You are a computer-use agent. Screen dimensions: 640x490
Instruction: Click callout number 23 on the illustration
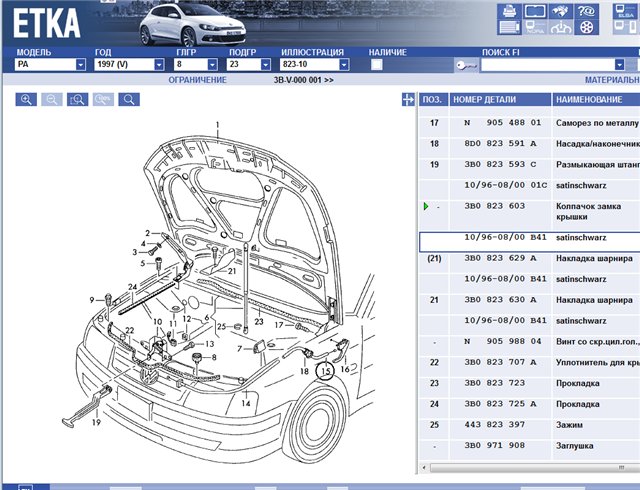(x=259, y=322)
